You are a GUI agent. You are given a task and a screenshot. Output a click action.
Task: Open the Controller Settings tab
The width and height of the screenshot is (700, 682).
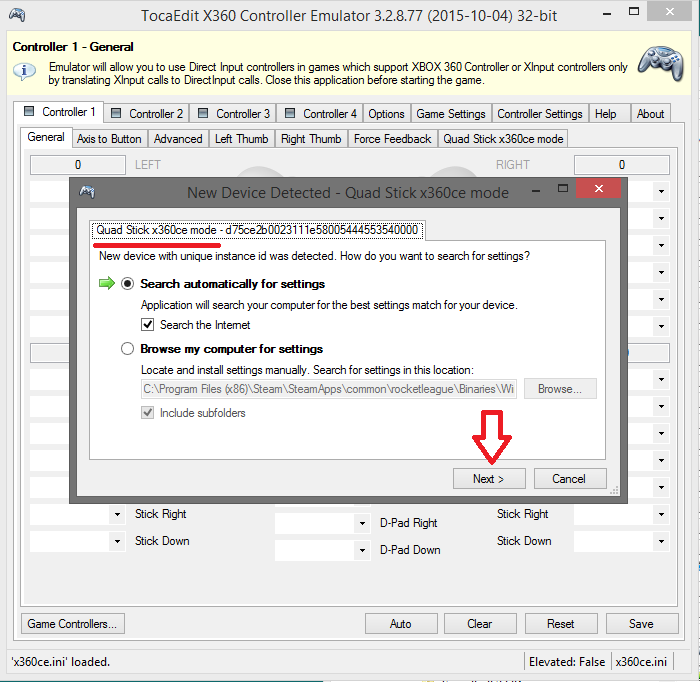[x=540, y=113]
